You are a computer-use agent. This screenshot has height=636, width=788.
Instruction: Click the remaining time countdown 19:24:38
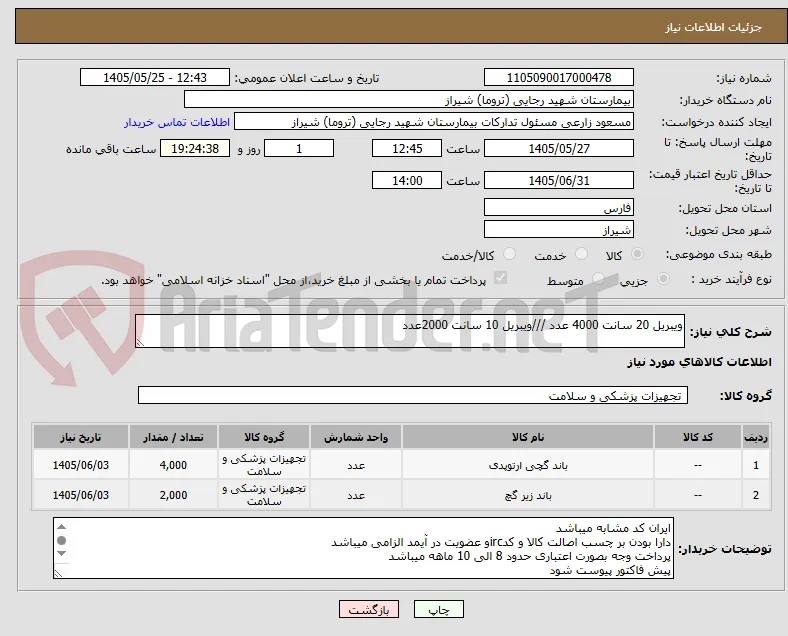195,149
